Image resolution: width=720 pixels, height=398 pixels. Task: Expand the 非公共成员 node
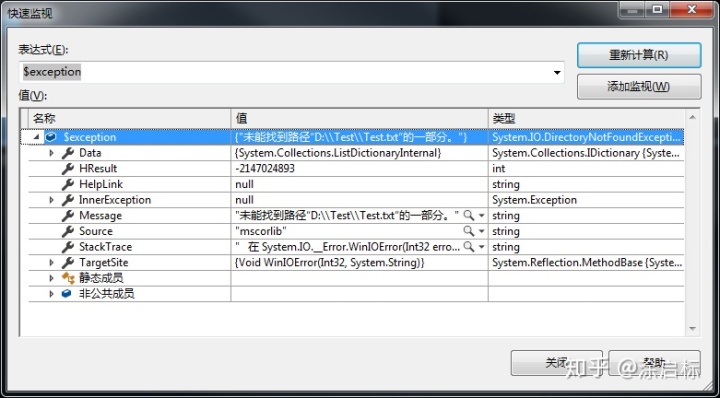tap(51, 293)
